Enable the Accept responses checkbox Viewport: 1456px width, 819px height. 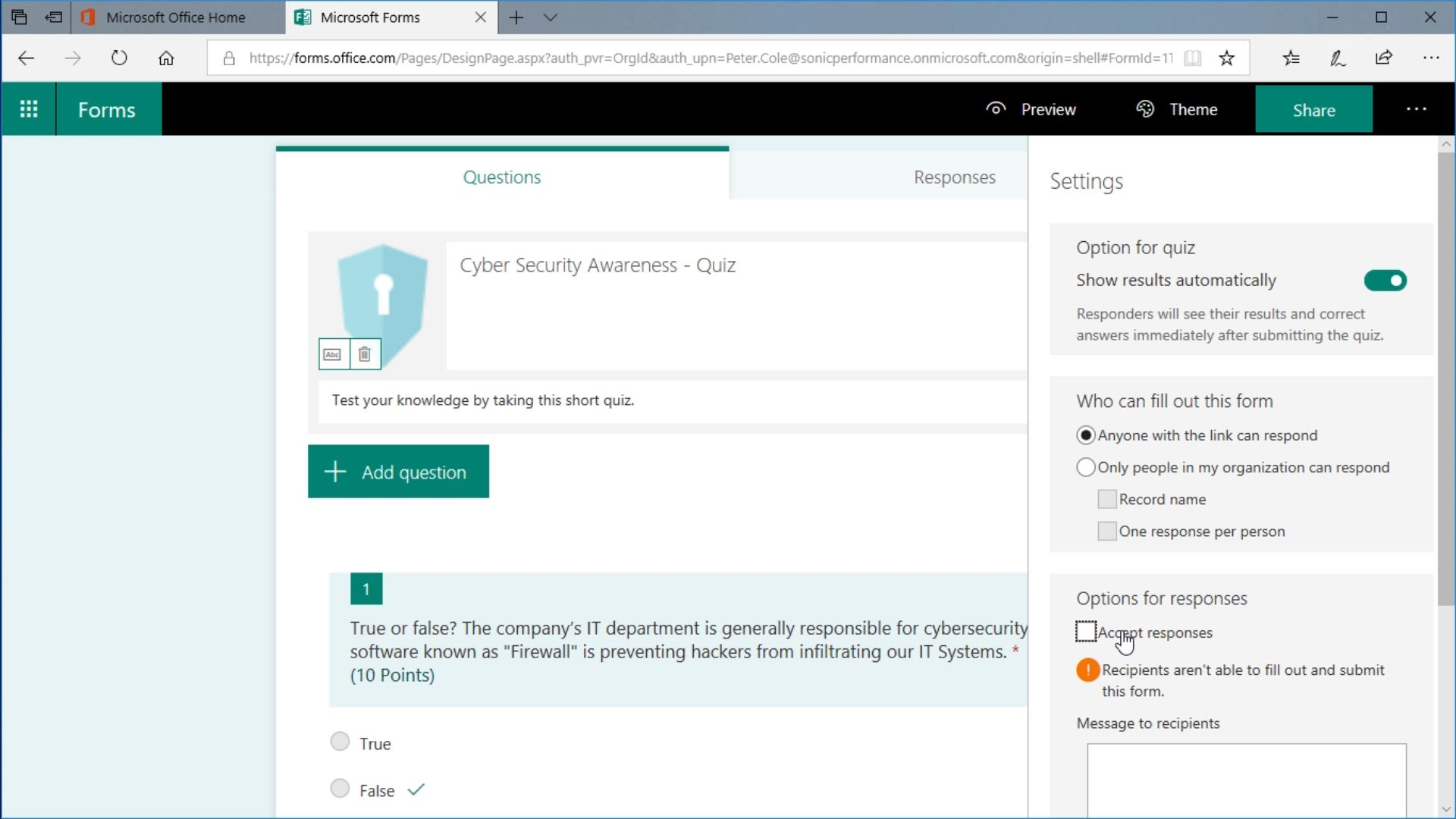(1085, 632)
